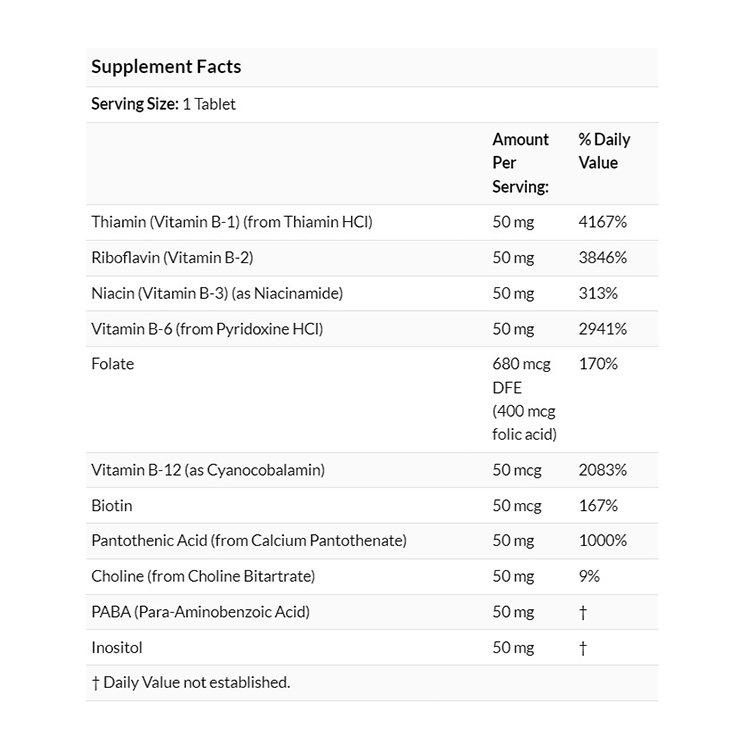Viewport: 750px width, 750px height.
Task: Click the Niacin (Vitamin B-3) row label
Action: pyautogui.click(x=217, y=293)
